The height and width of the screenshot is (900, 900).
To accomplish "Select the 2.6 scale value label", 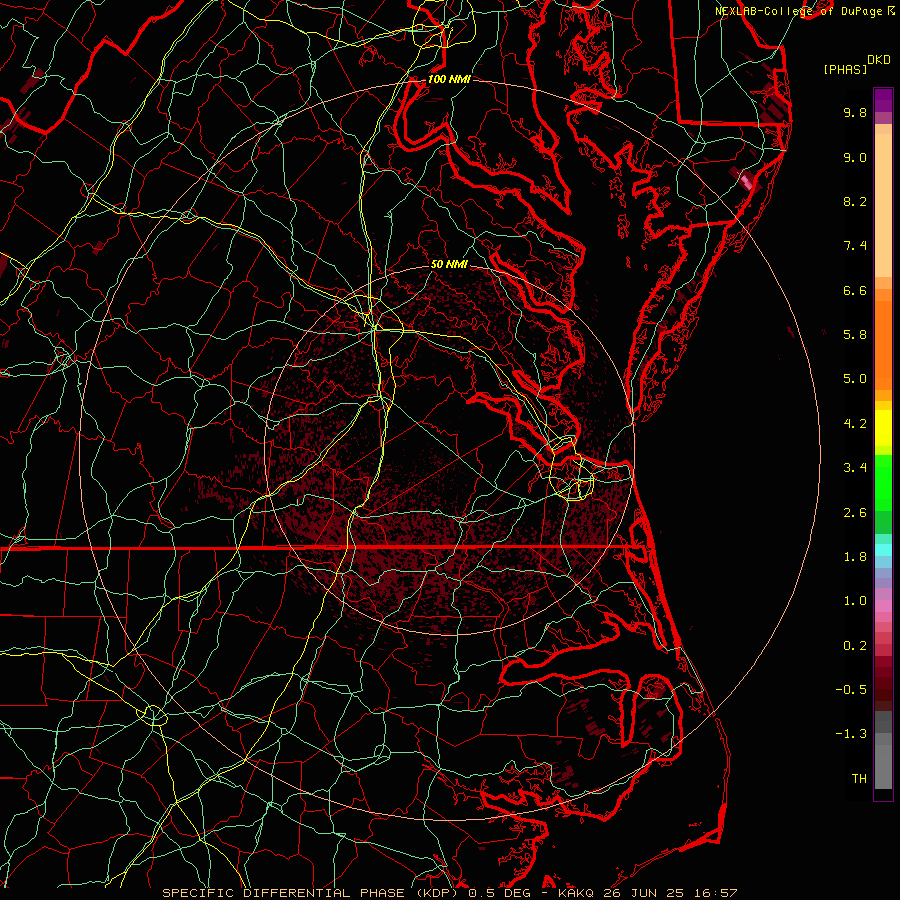I will 855,513.
